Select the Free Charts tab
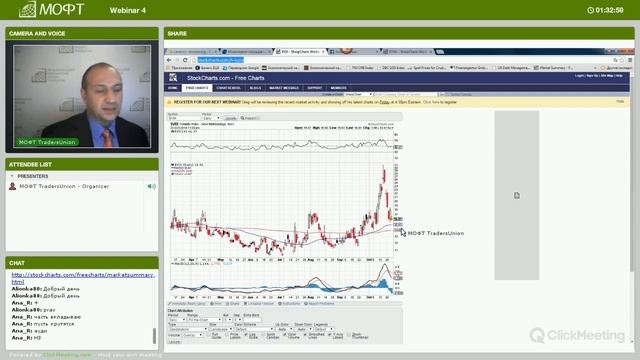 click(x=197, y=88)
